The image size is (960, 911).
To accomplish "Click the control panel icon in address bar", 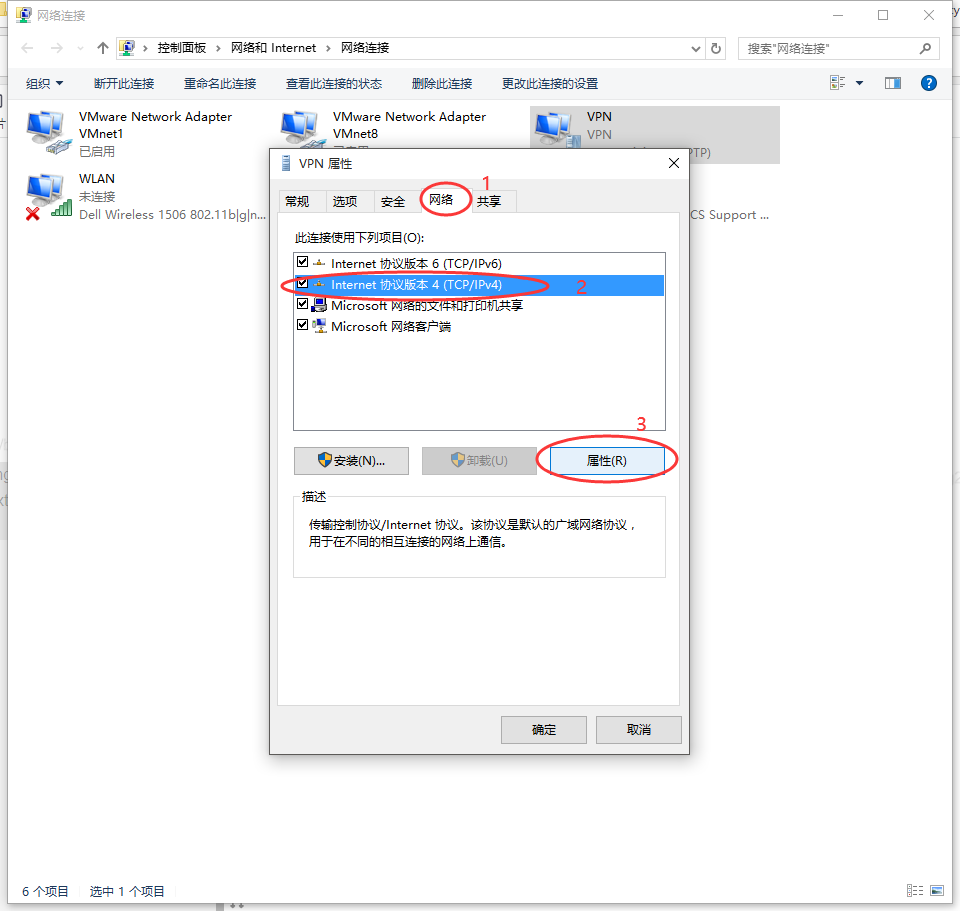I will [x=127, y=48].
